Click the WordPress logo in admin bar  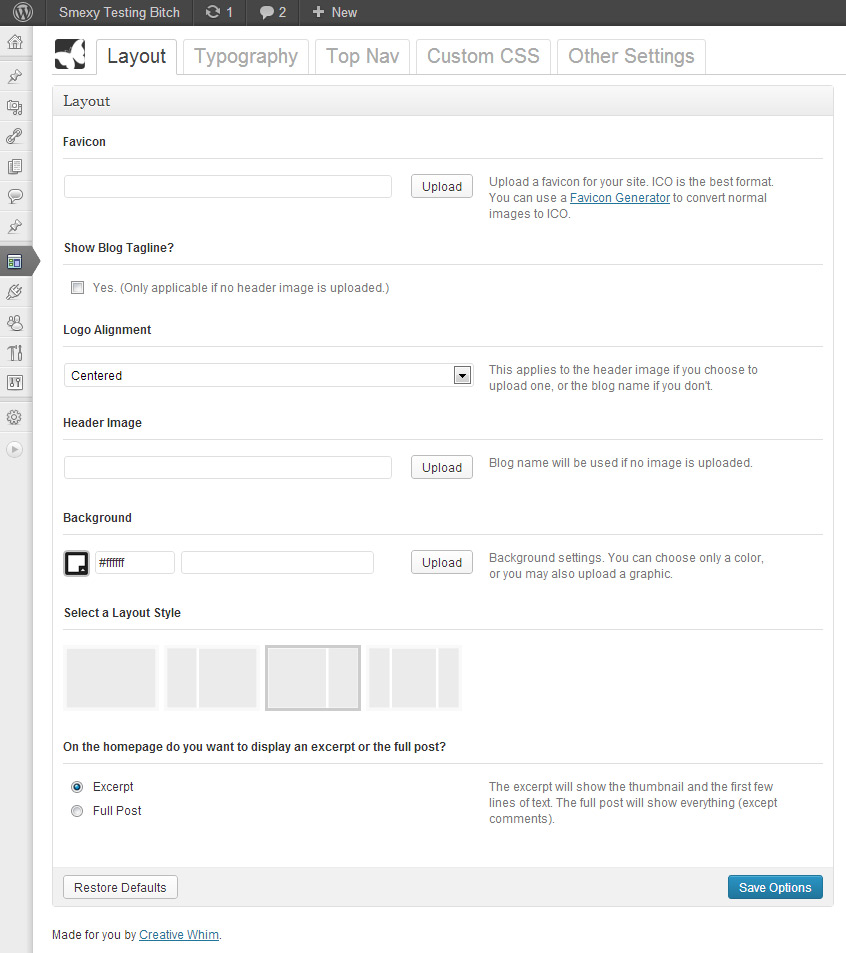(22, 12)
